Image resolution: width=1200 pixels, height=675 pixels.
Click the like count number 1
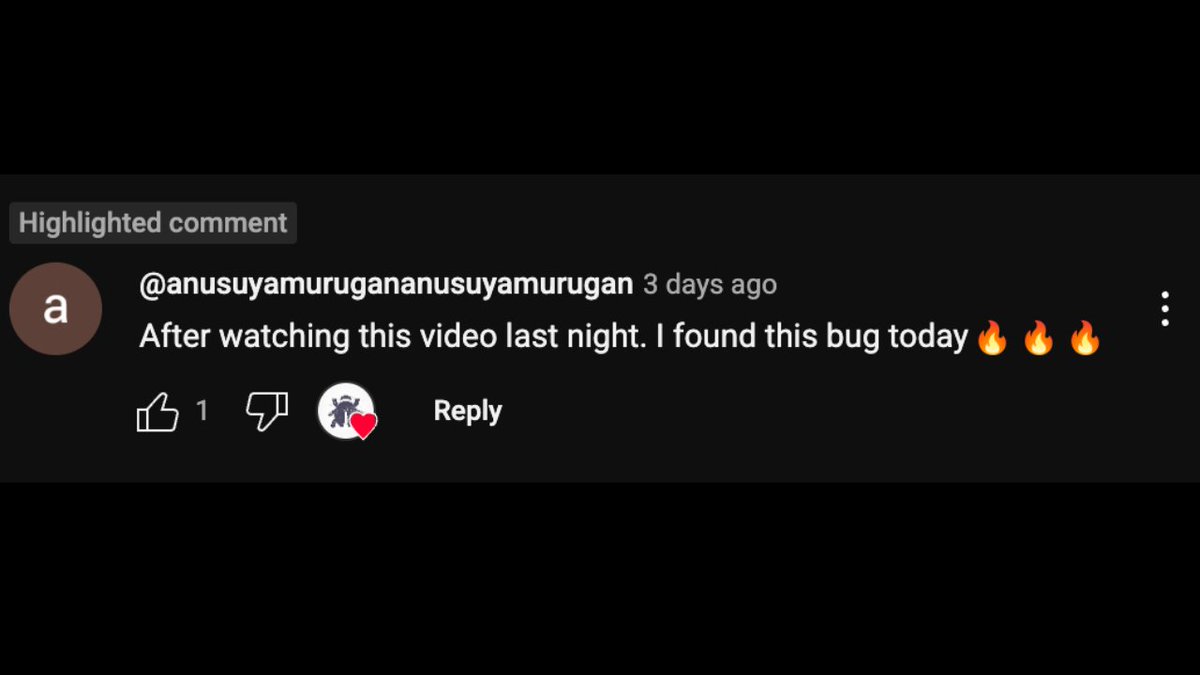tap(202, 411)
